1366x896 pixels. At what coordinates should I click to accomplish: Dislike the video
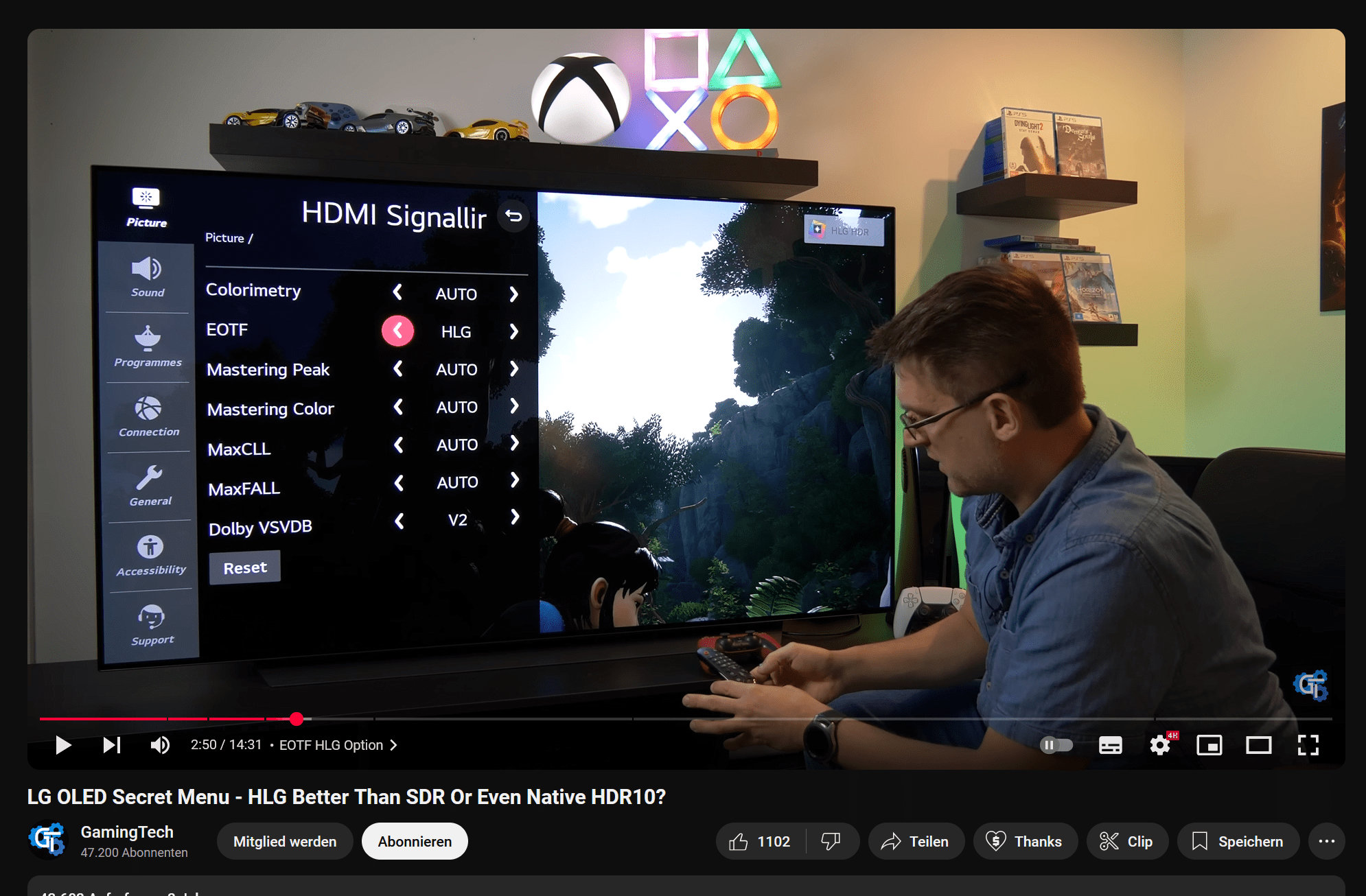[x=832, y=842]
